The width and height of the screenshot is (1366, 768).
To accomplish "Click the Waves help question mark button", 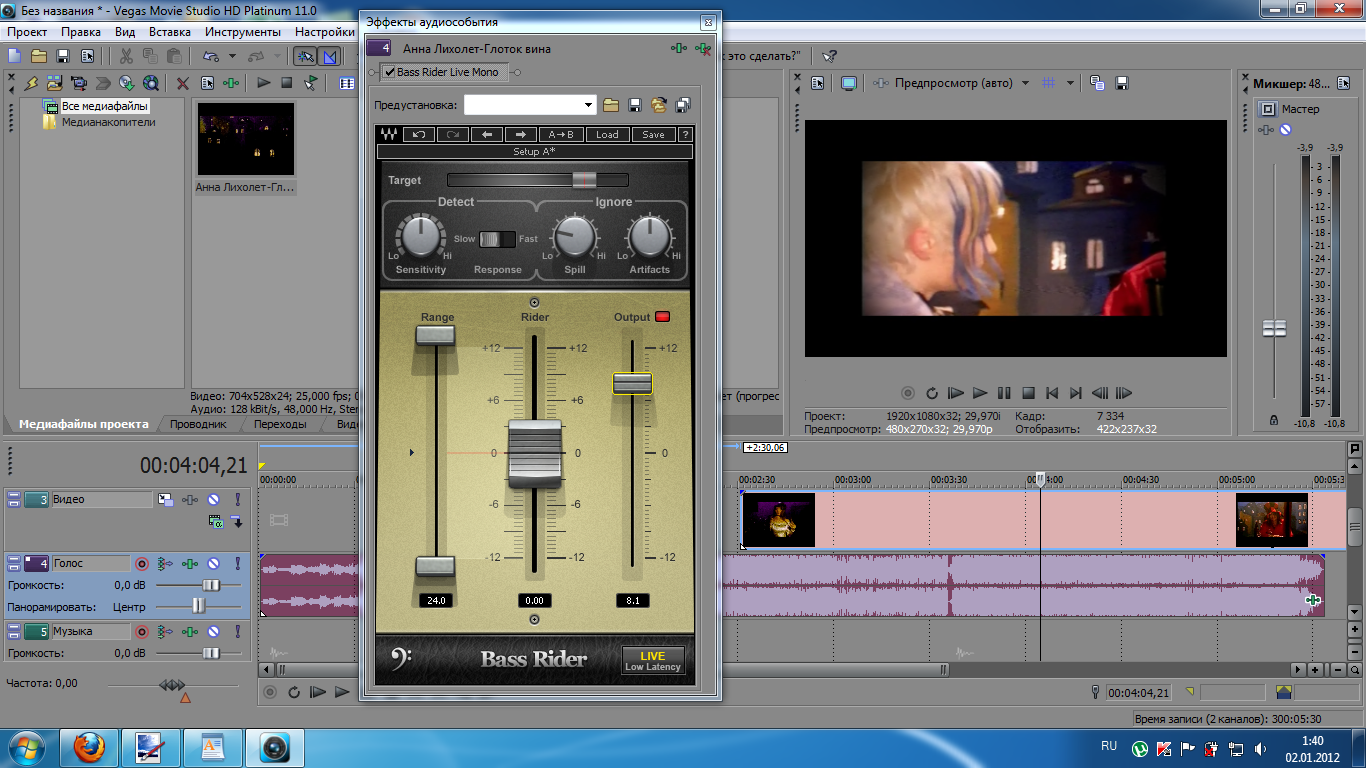I will [x=685, y=135].
